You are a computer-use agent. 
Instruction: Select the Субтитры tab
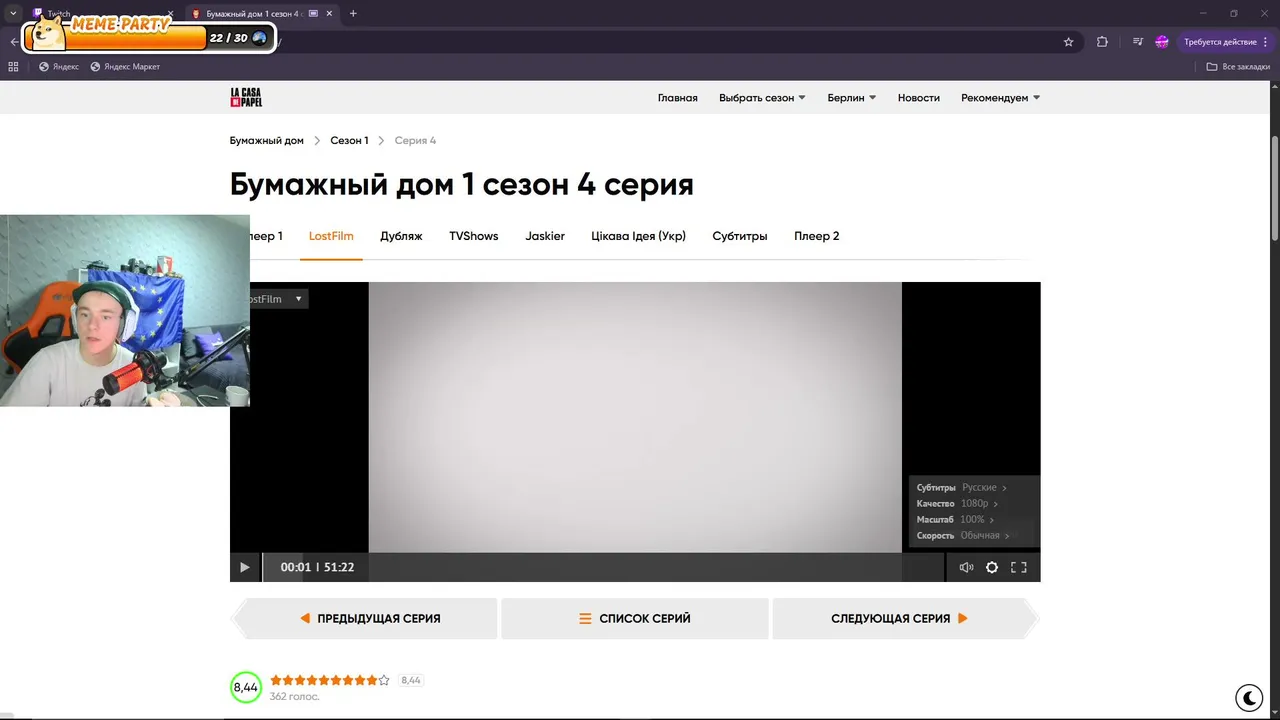(740, 236)
